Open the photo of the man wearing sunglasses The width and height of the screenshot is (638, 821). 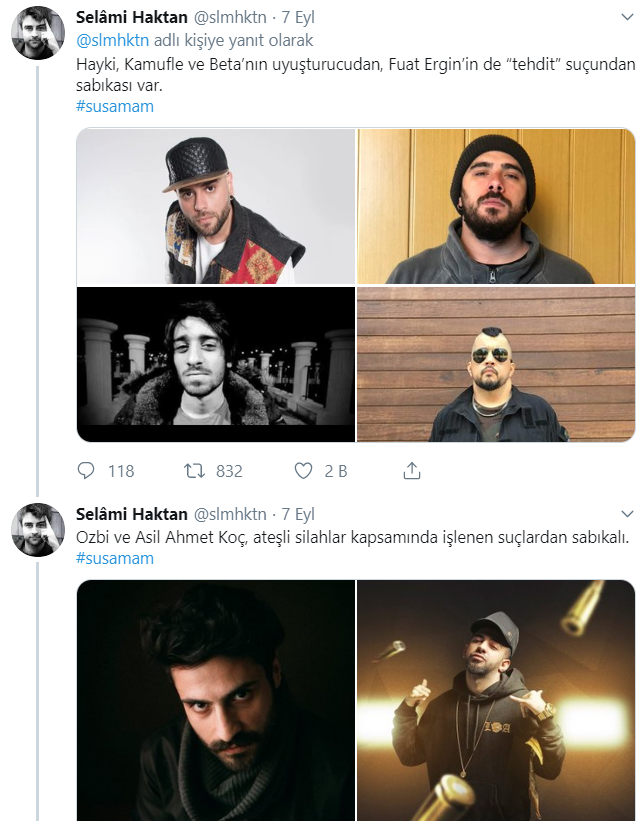pos(496,364)
